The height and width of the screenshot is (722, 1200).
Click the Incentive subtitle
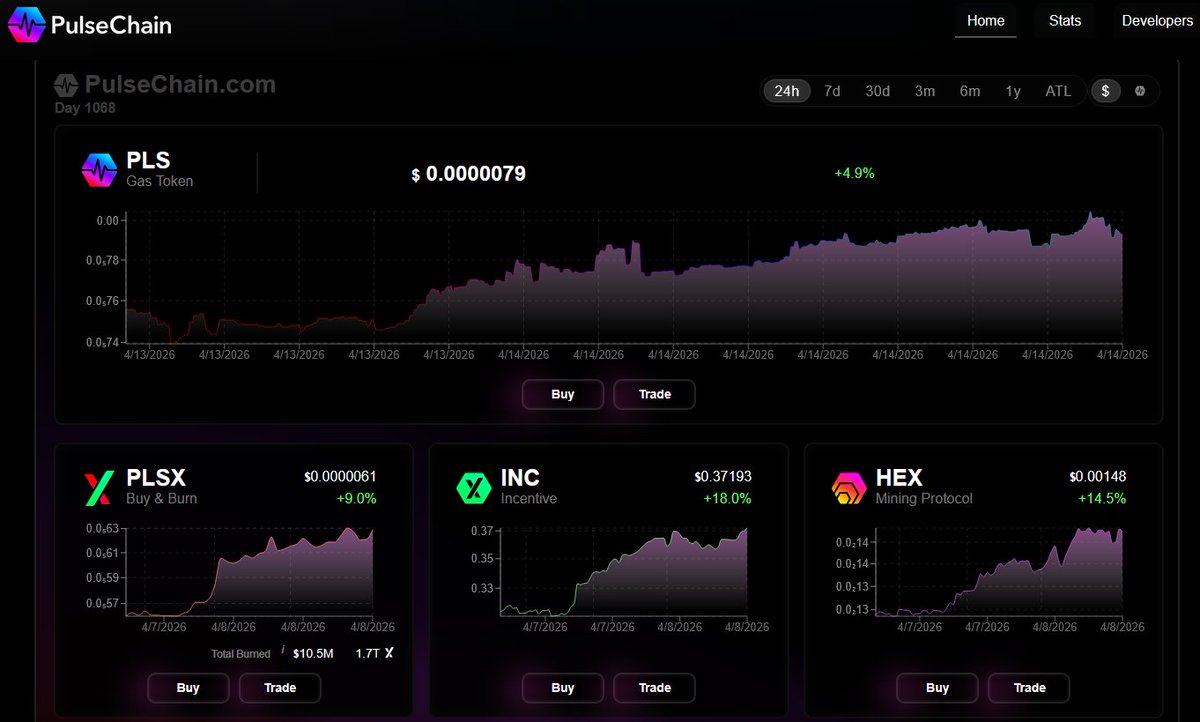click(529, 498)
